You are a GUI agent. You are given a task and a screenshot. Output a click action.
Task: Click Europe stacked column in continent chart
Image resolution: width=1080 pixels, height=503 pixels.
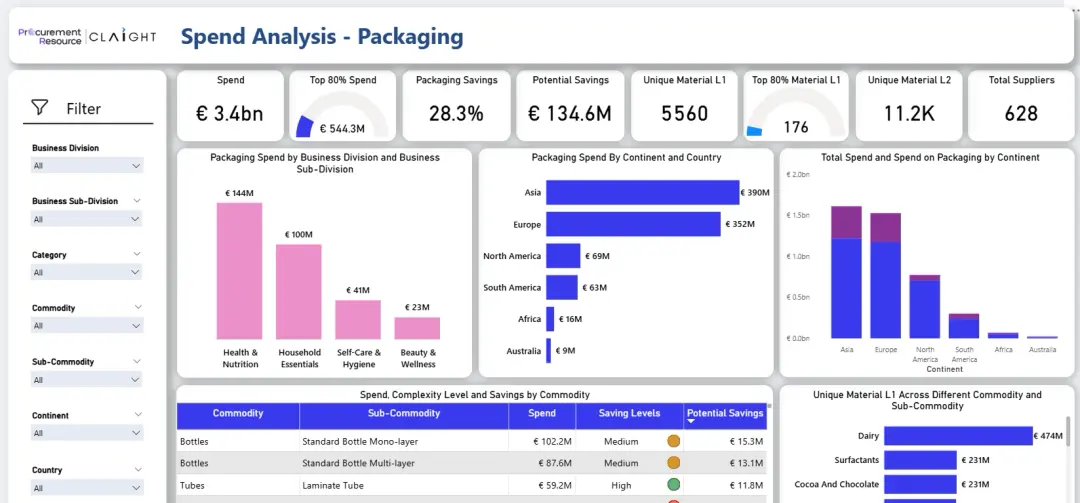point(886,276)
